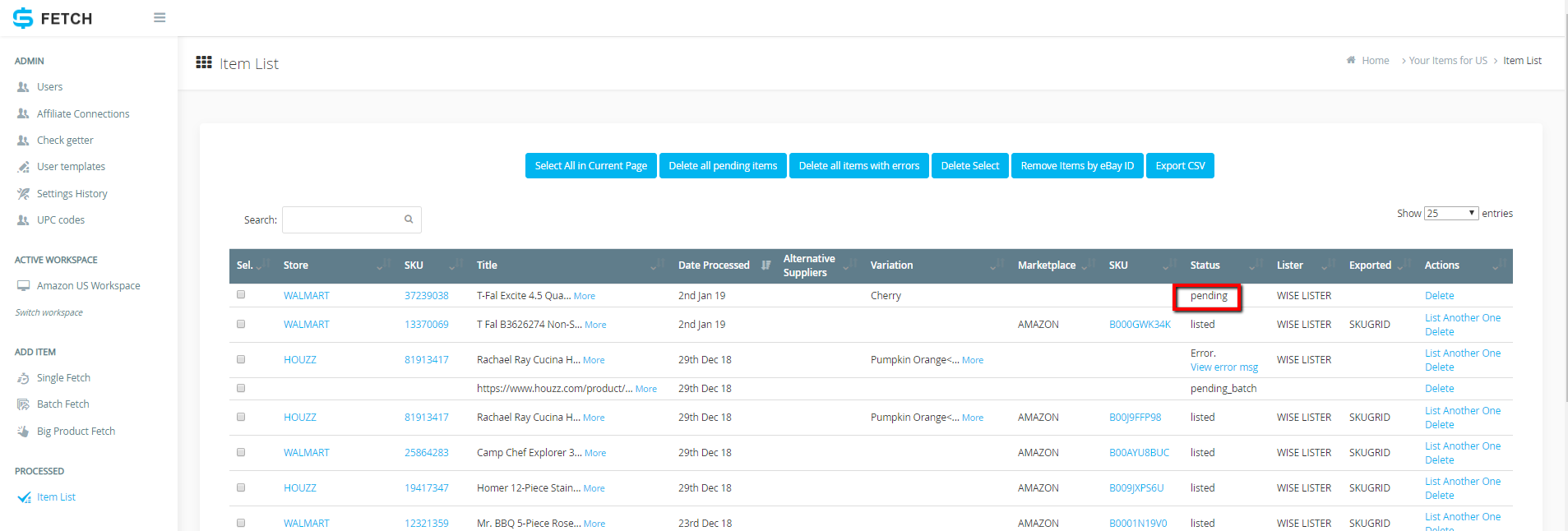
Task: Click the Home breadcrumb link
Action: click(1375, 61)
